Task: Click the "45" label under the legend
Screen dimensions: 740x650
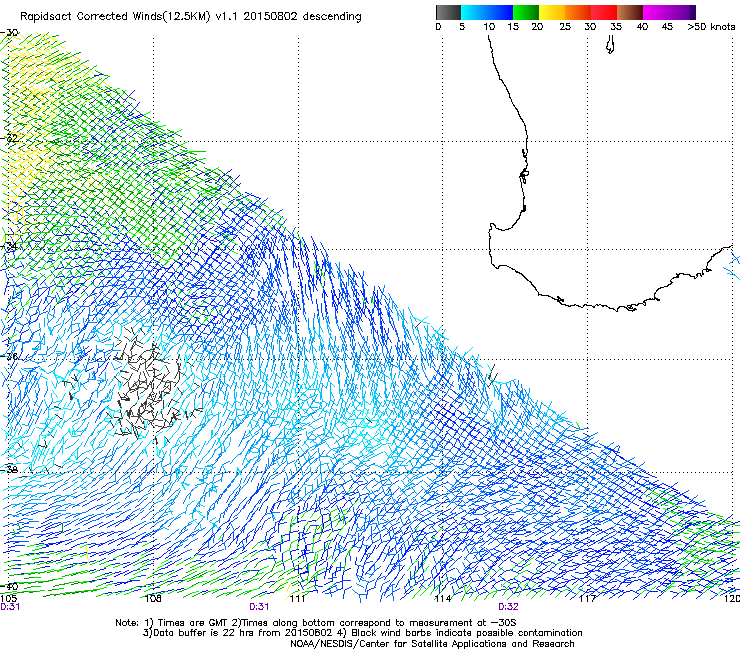Action: click(667, 27)
